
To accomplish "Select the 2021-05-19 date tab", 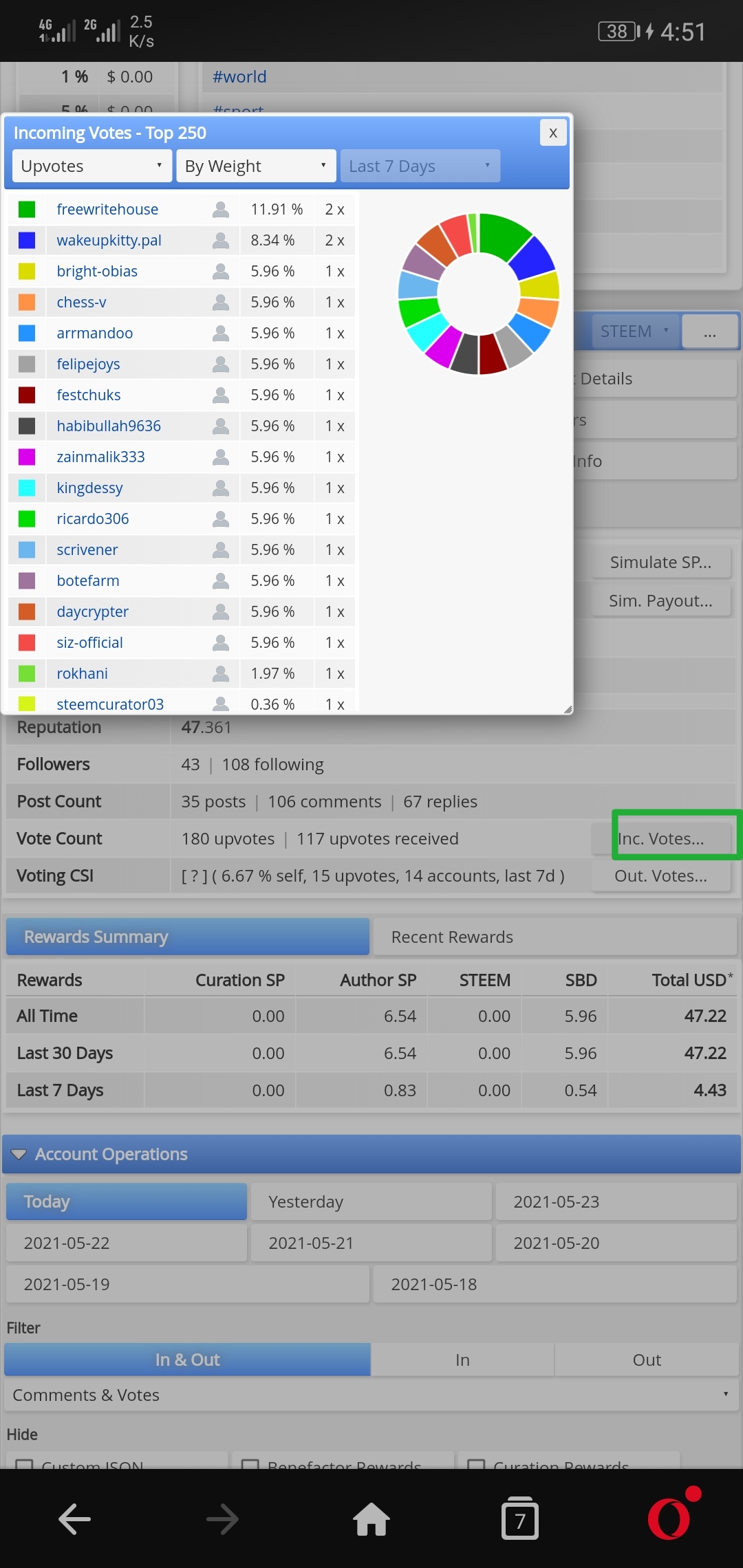I will pyautogui.click(x=188, y=1284).
